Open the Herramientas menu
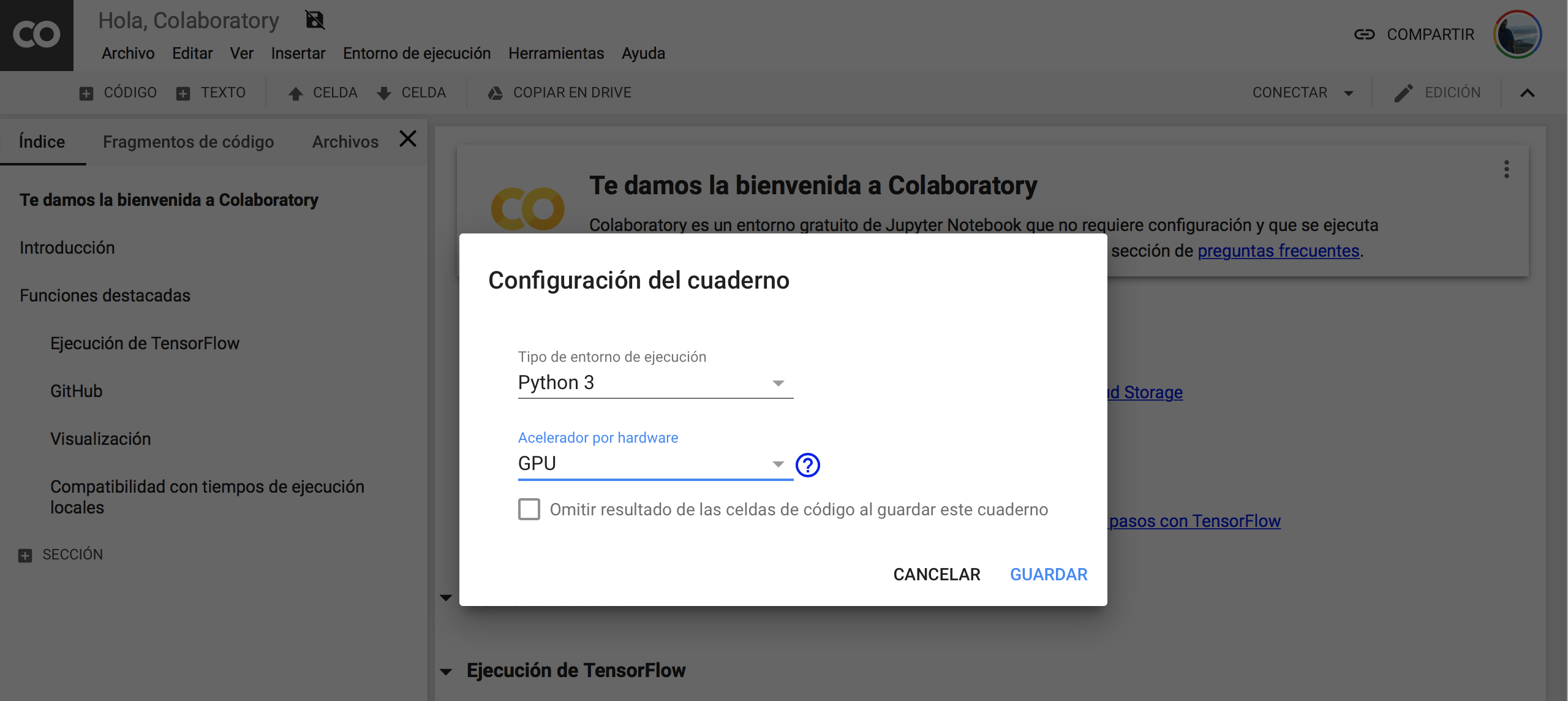Image resolution: width=1568 pixels, height=701 pixels. [556, 53]
